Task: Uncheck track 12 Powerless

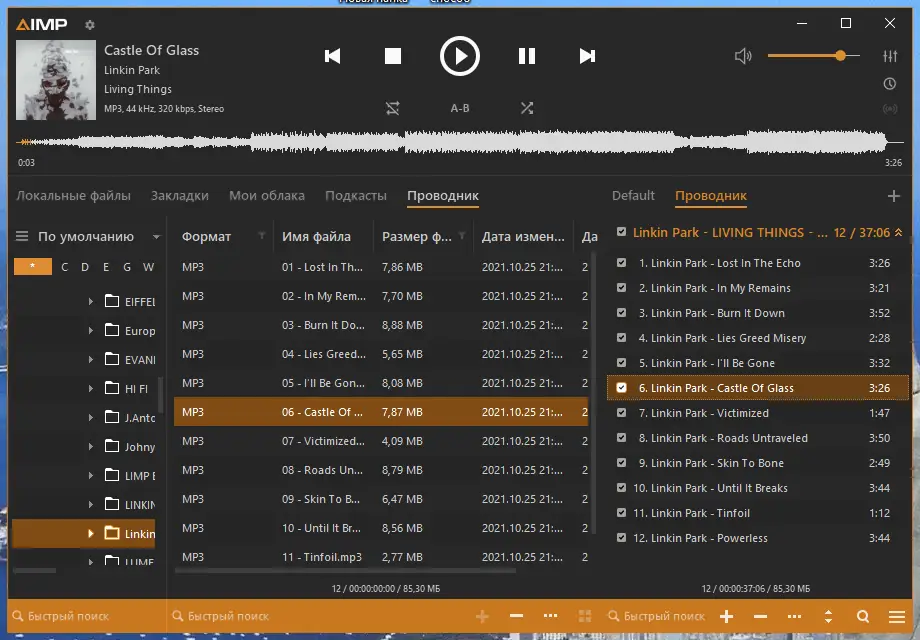Action: coord(621,538)
